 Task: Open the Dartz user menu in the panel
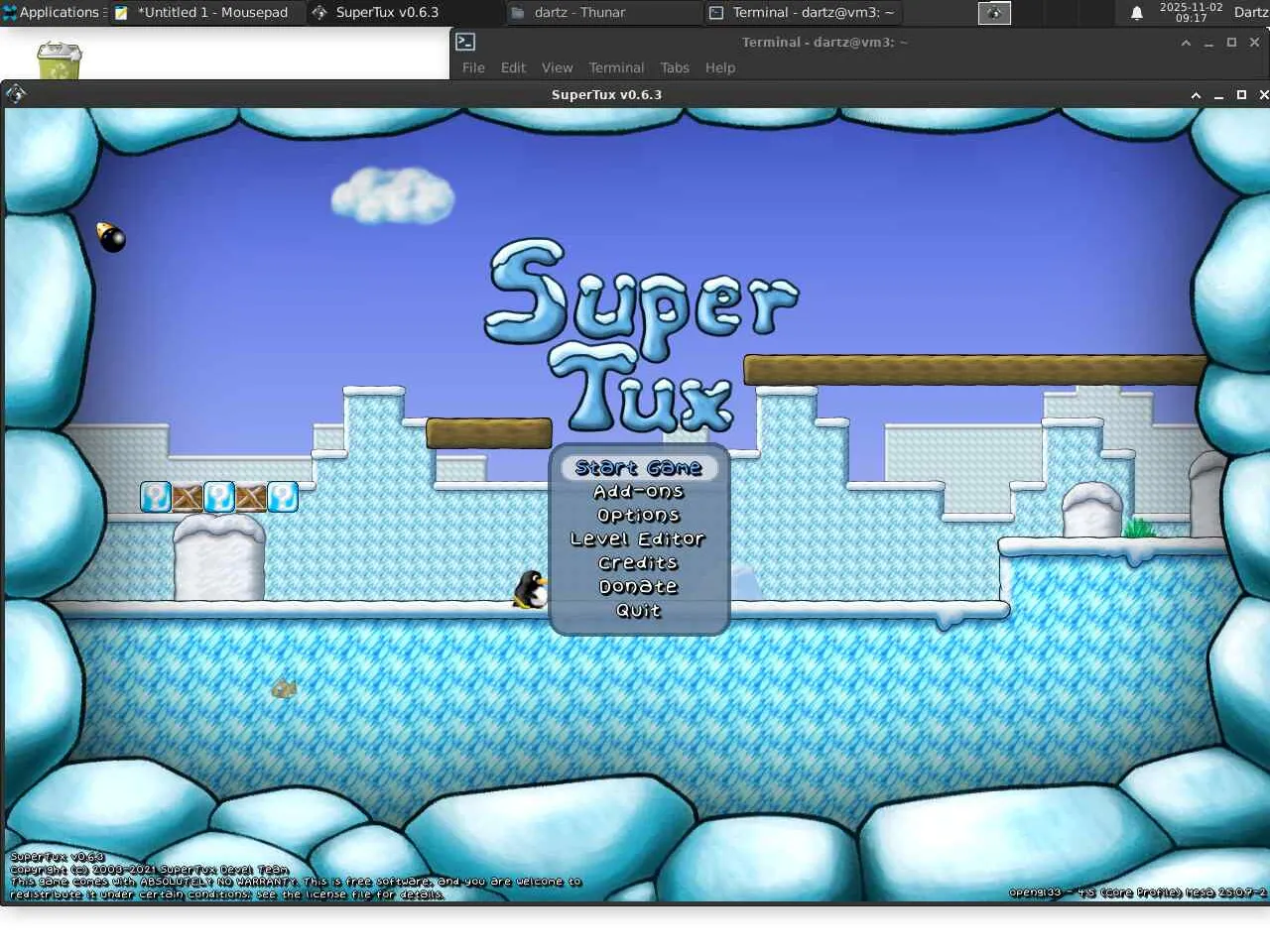point(1251,12)
